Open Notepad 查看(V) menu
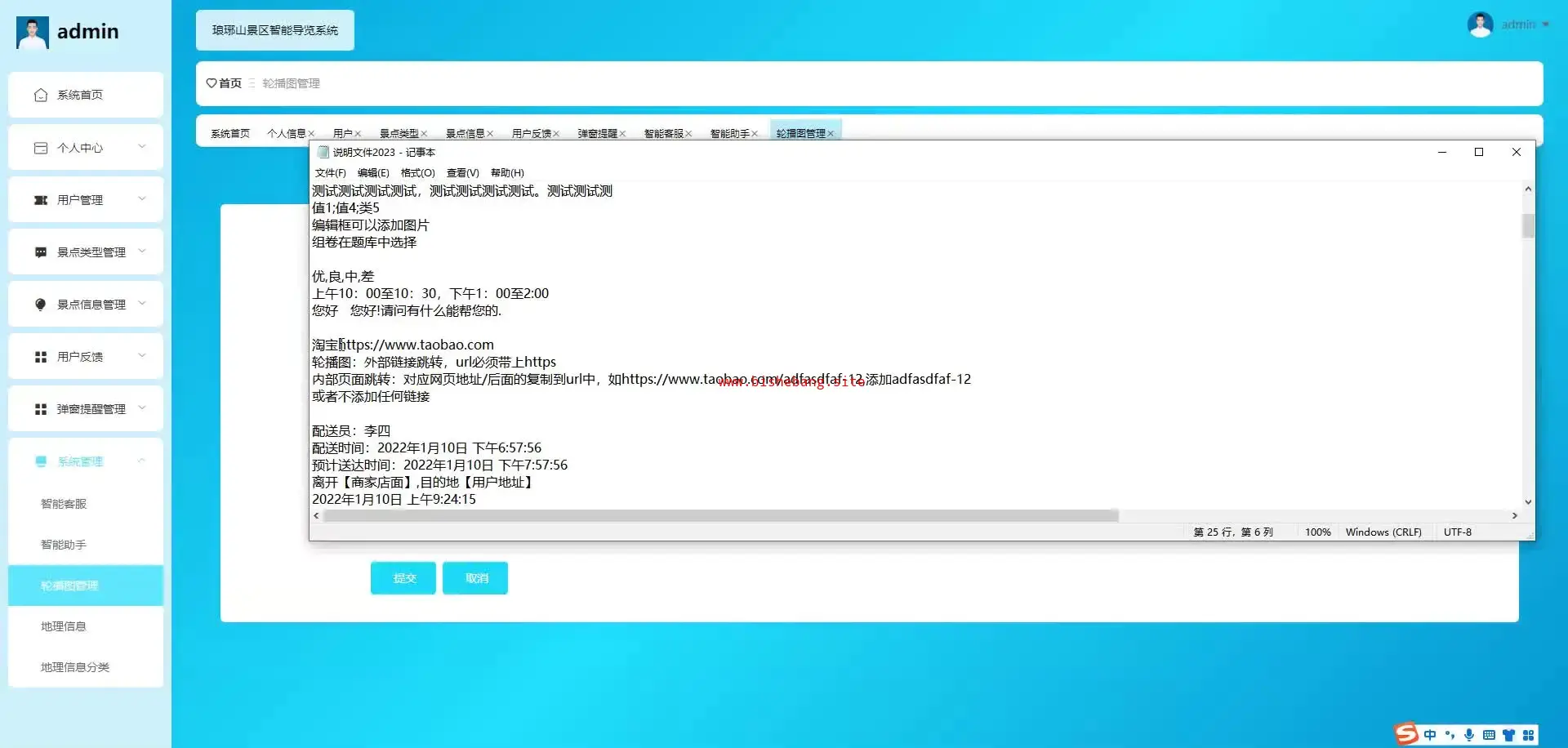 [463, 173]
